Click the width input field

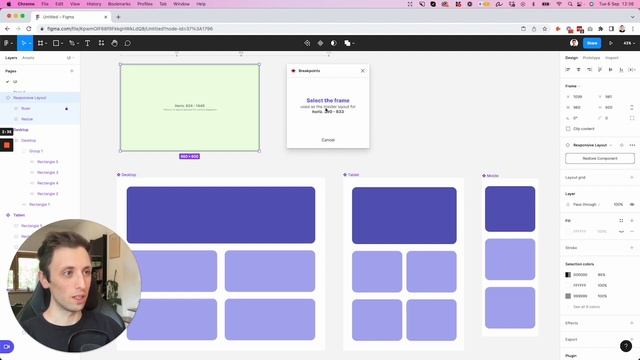tap(580, 107)
